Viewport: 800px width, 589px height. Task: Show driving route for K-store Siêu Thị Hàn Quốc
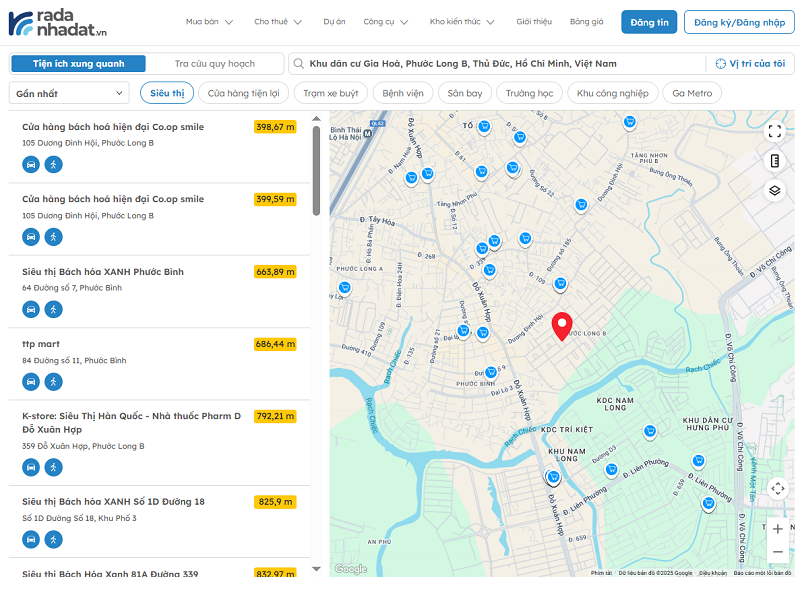31,467
